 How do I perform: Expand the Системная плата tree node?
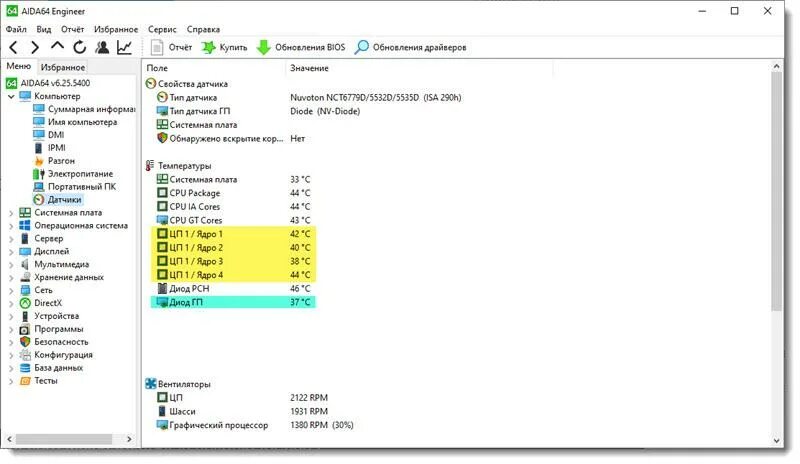(x=11, y=213)
